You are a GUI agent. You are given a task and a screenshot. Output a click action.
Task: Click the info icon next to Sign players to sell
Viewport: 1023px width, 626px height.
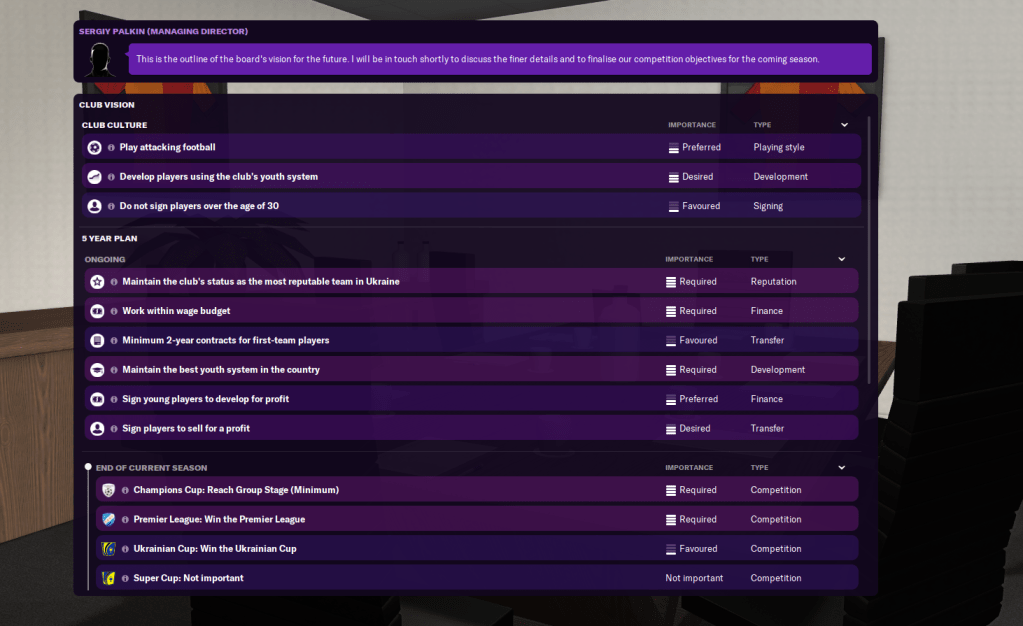114,428
